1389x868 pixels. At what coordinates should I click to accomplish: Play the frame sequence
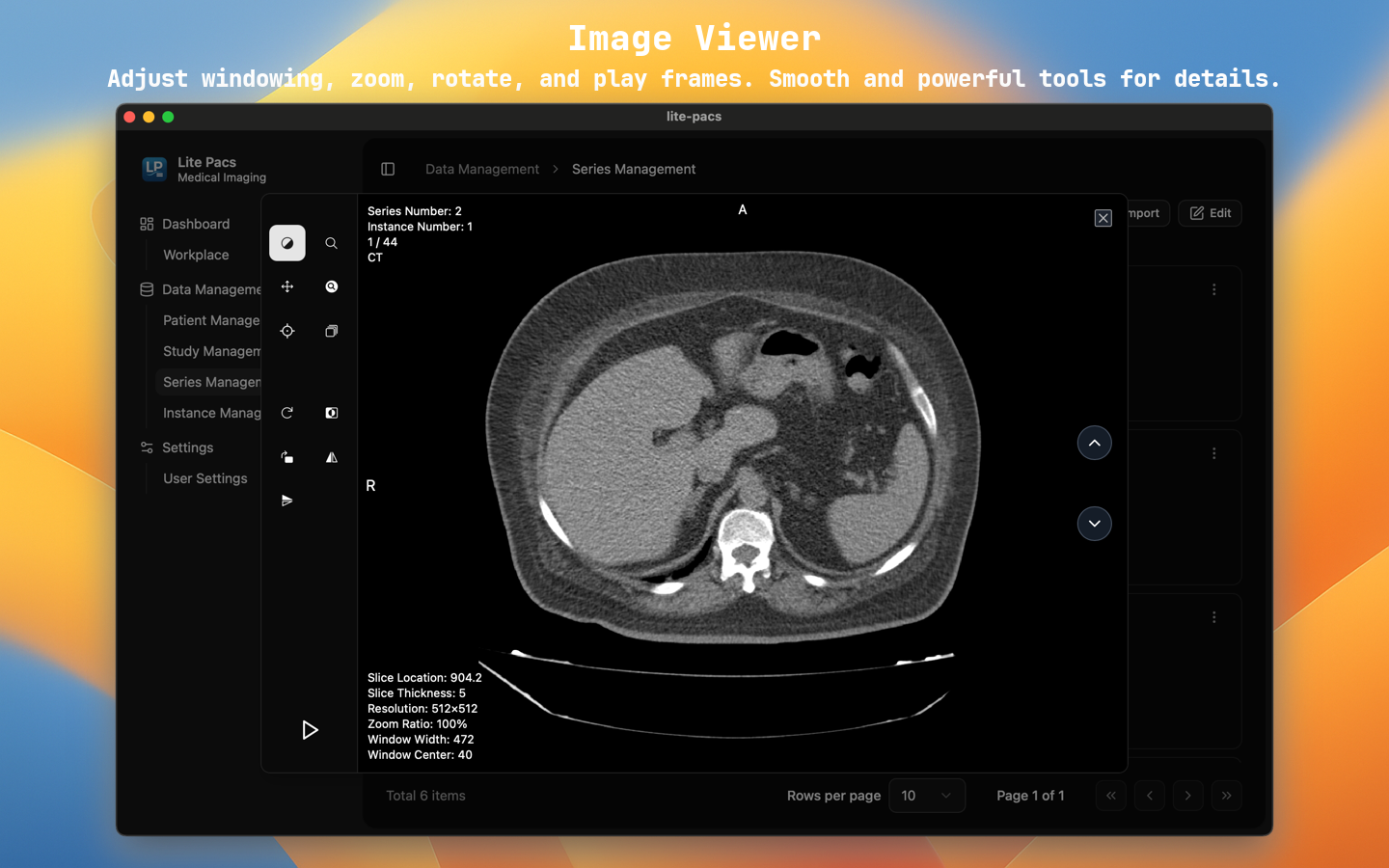(x=310, y=730)
